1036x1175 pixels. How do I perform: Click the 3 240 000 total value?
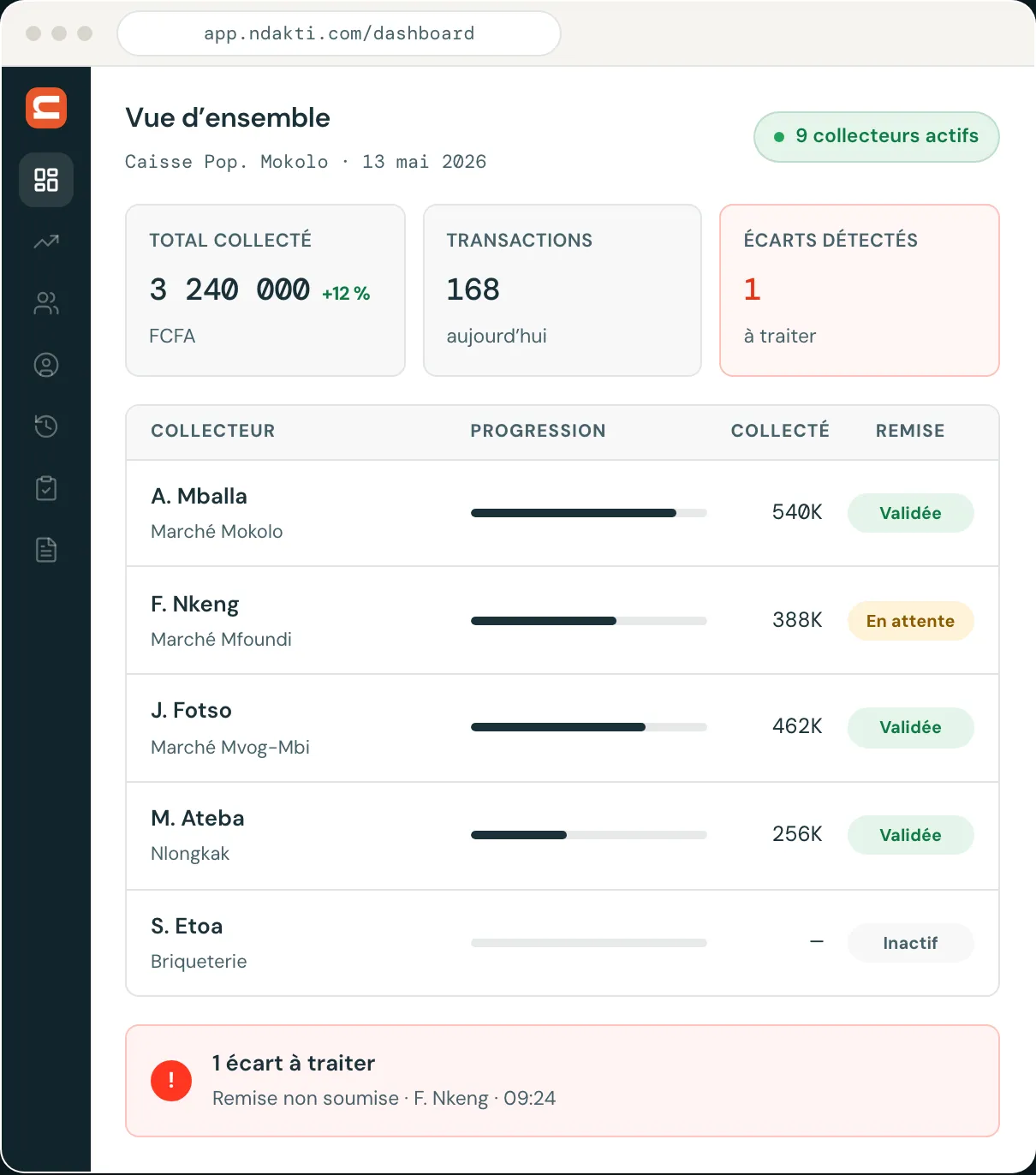coord(229,289)
